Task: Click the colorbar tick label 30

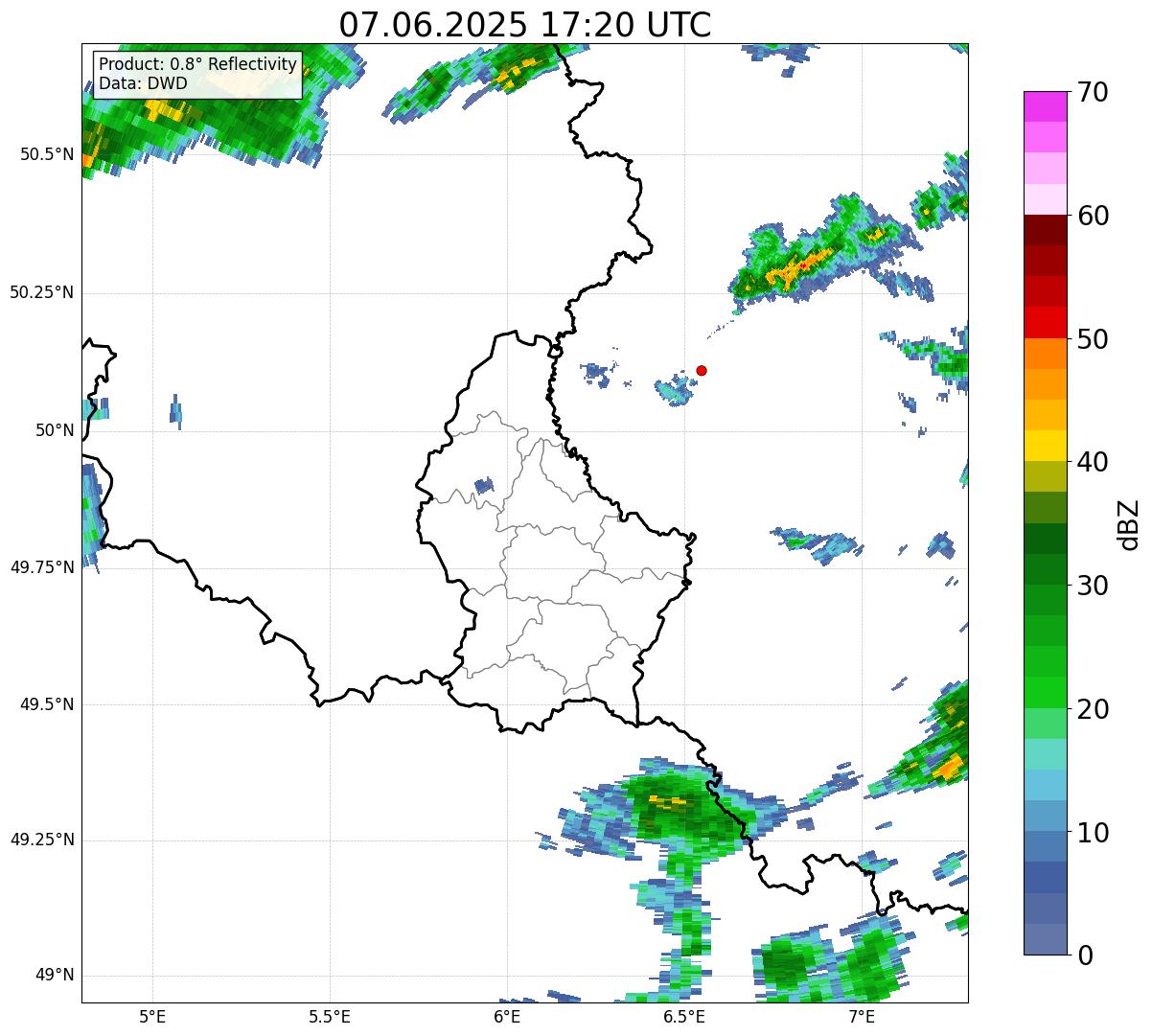Action: [1094, 586]
